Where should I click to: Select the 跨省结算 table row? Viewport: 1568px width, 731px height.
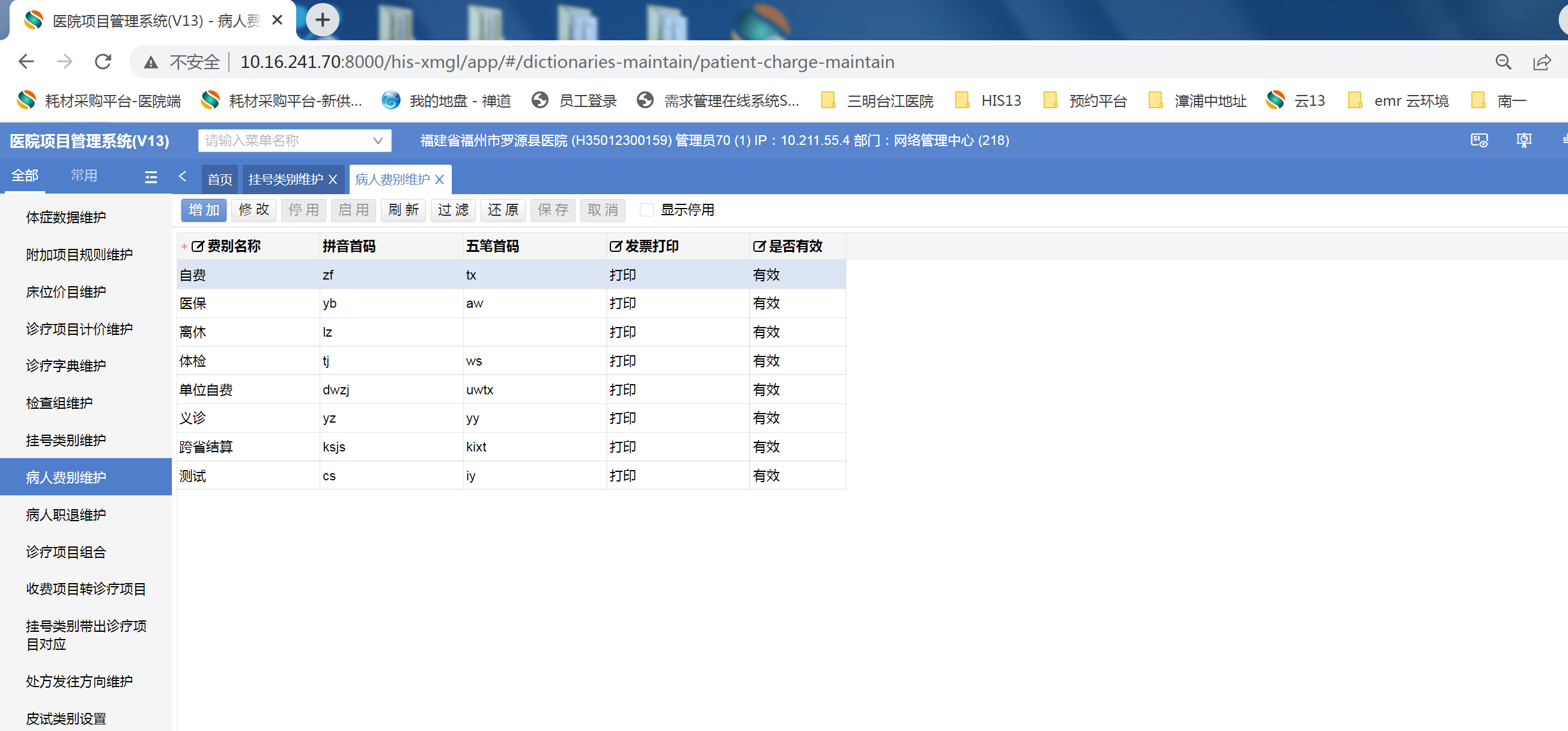[205, 447]
